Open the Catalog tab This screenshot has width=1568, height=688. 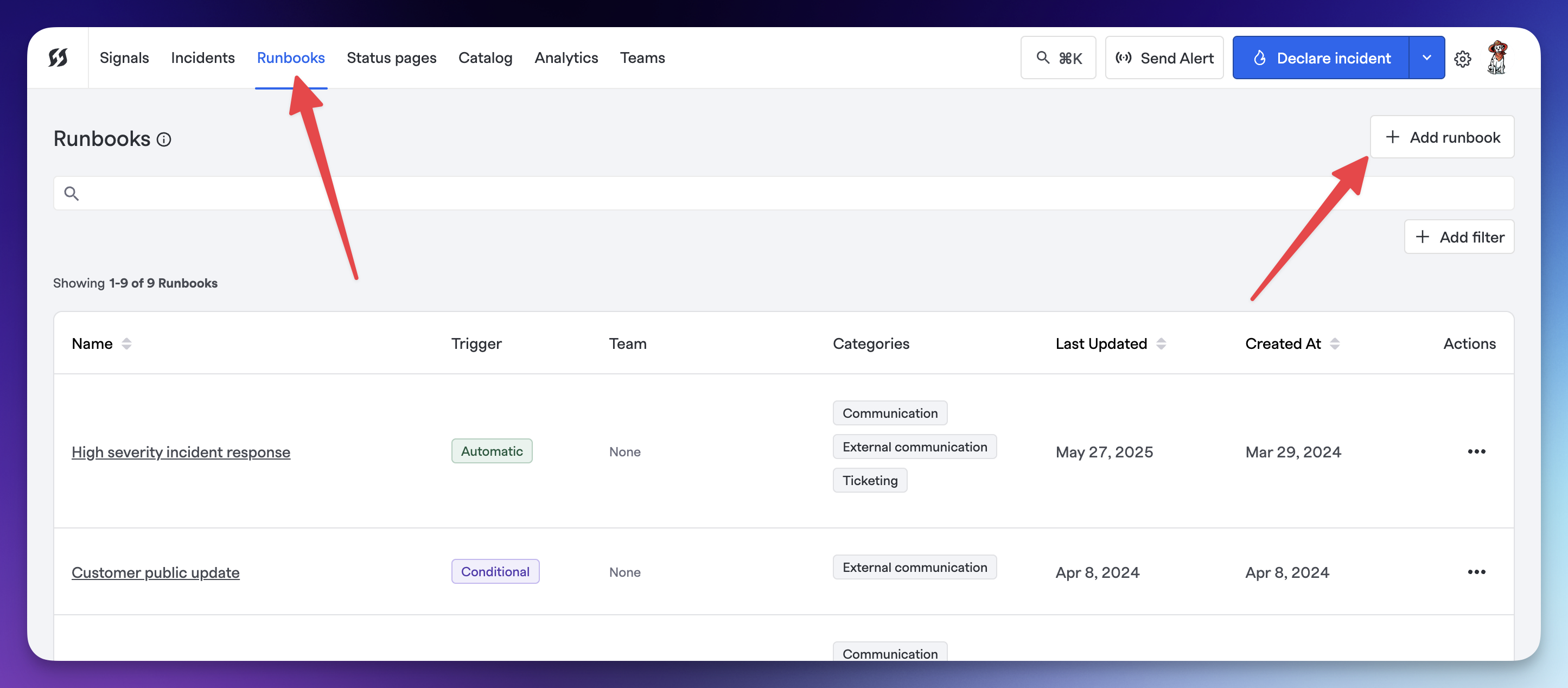(485, 58)
